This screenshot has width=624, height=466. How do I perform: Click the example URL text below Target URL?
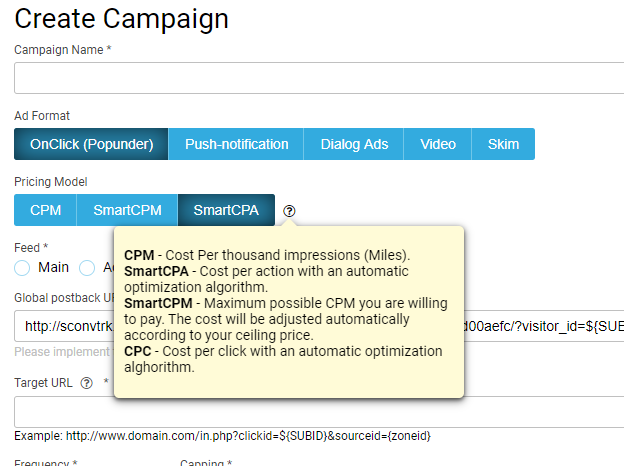[x=222, y=436]
